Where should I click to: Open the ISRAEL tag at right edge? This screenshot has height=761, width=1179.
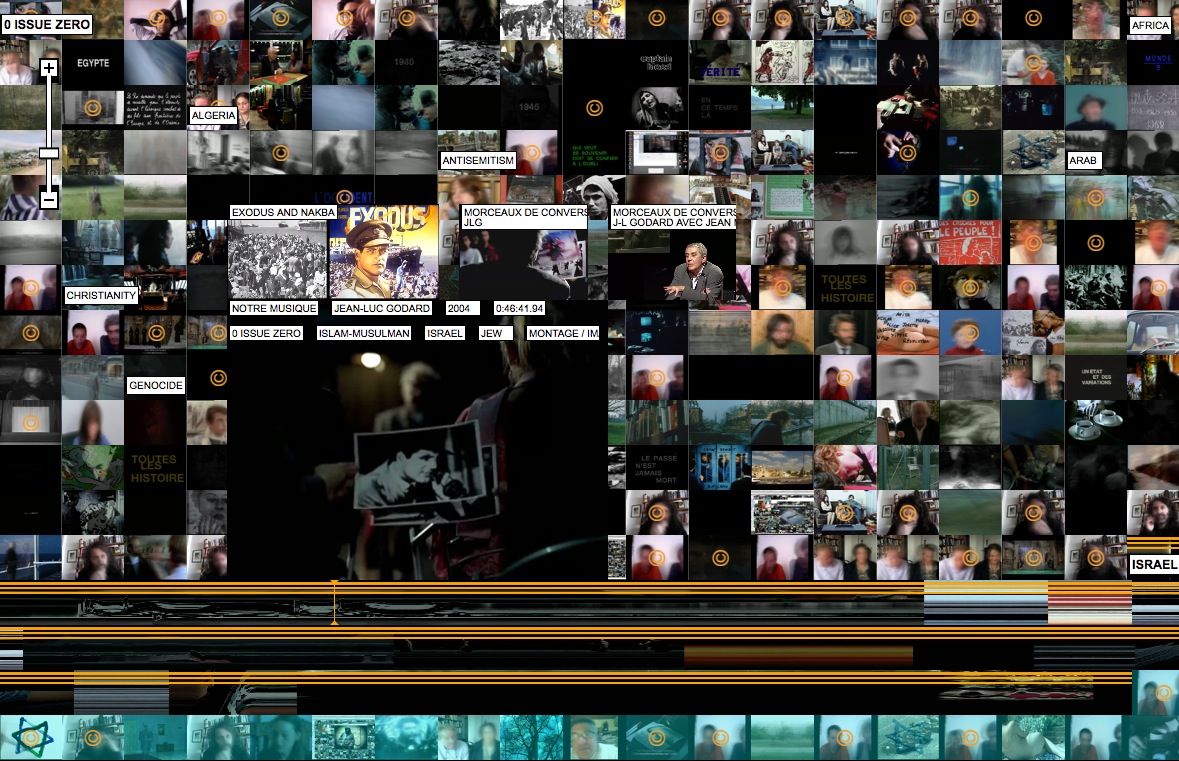(x=1154, y=564)
